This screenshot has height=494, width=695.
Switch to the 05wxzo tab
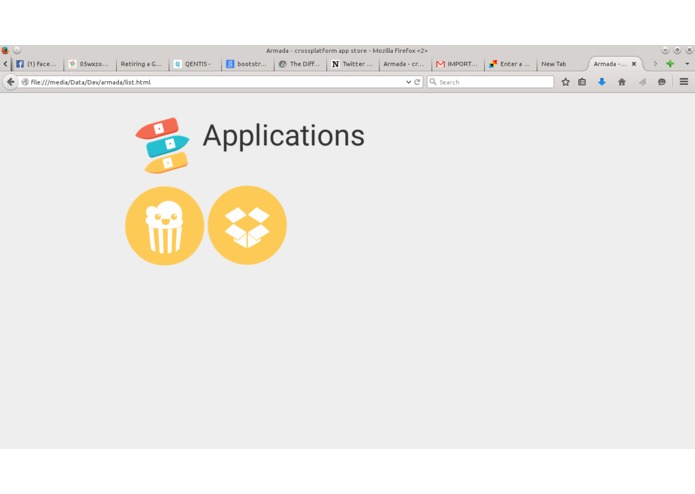click(90, 64)
